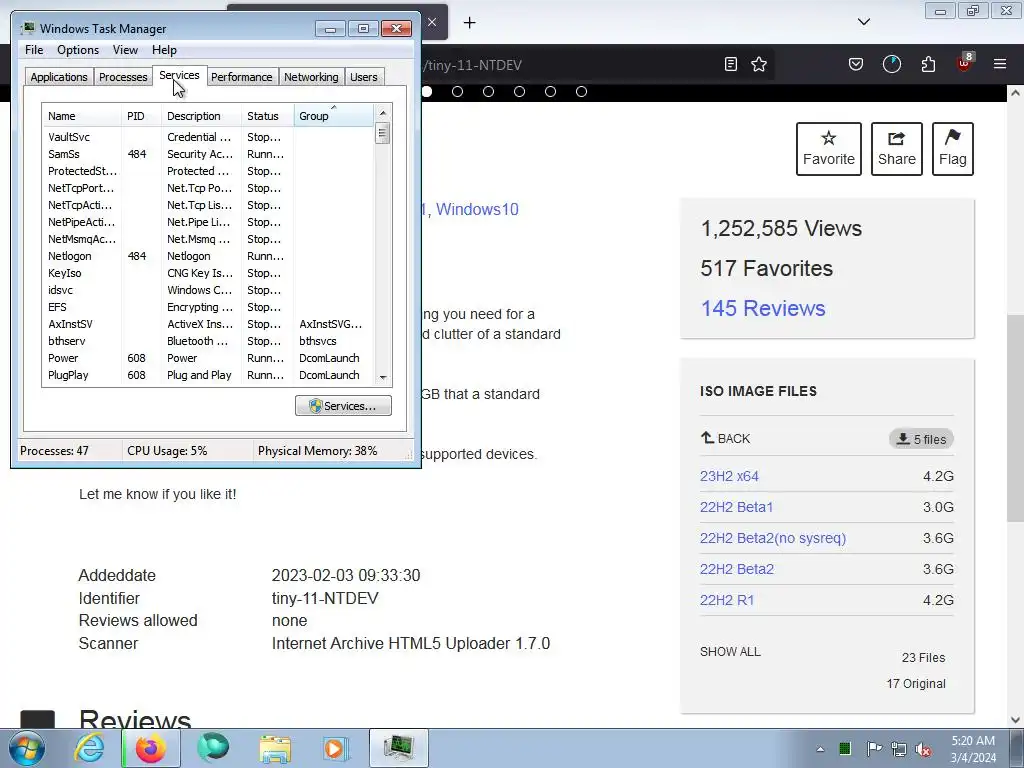Click the muted volume tray icon
Image resolution: width=1024 pixels, height=768 pixels.
click(923, 749)
